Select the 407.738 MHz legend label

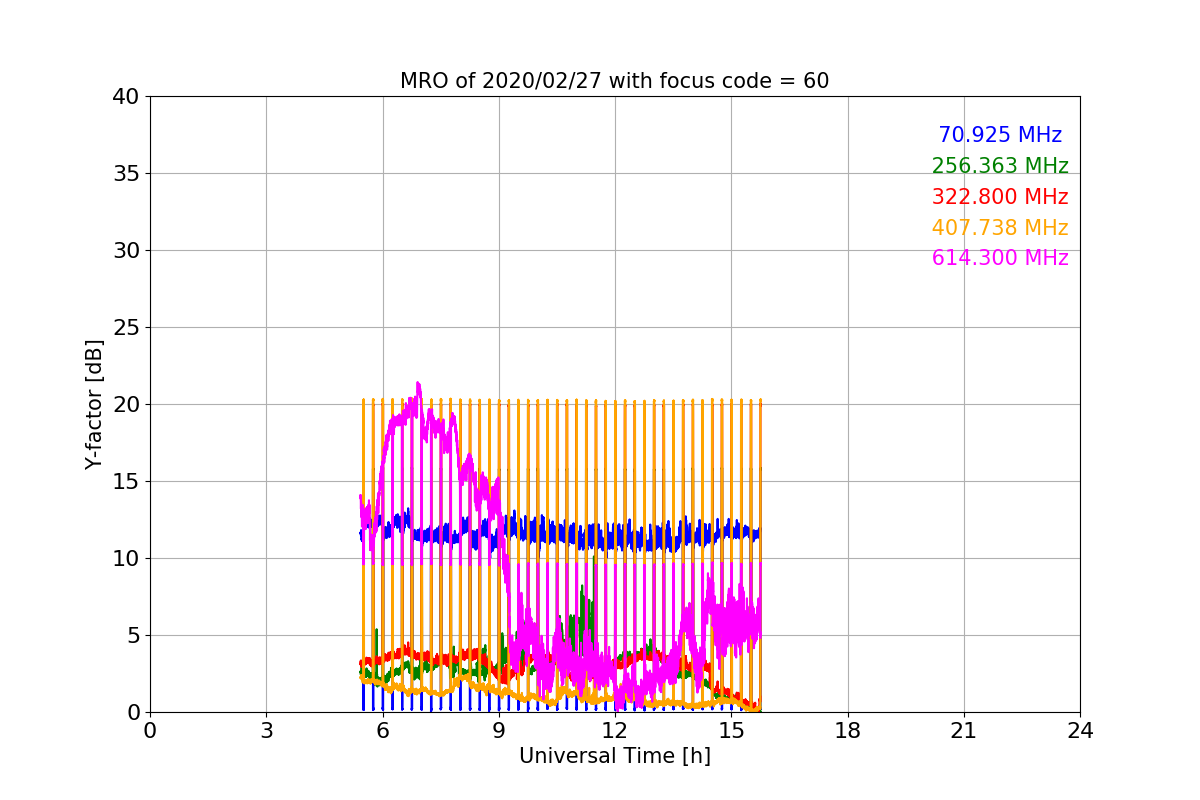click(x=1000, y=228)
